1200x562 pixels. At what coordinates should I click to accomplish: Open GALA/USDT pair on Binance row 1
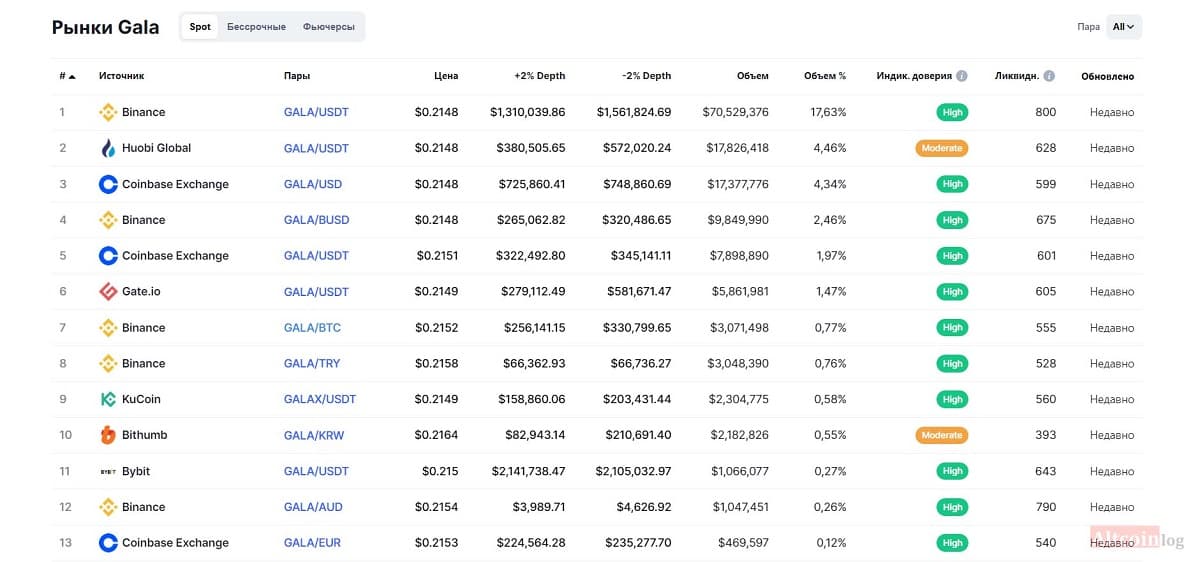pyautogui.click(x=316, y=112)
